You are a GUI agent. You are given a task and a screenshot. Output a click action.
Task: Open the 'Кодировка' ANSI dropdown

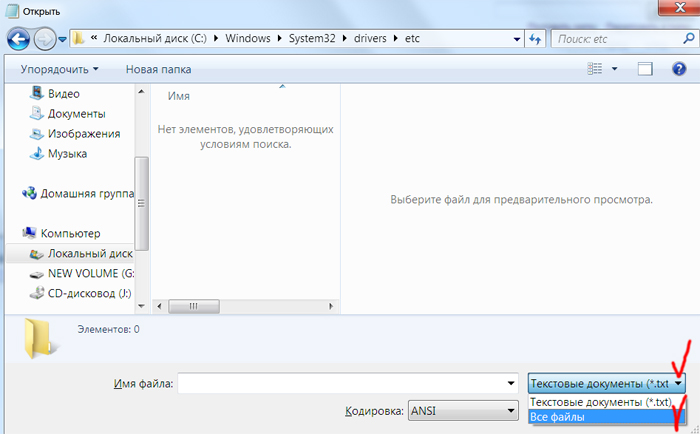pos(463,410)
